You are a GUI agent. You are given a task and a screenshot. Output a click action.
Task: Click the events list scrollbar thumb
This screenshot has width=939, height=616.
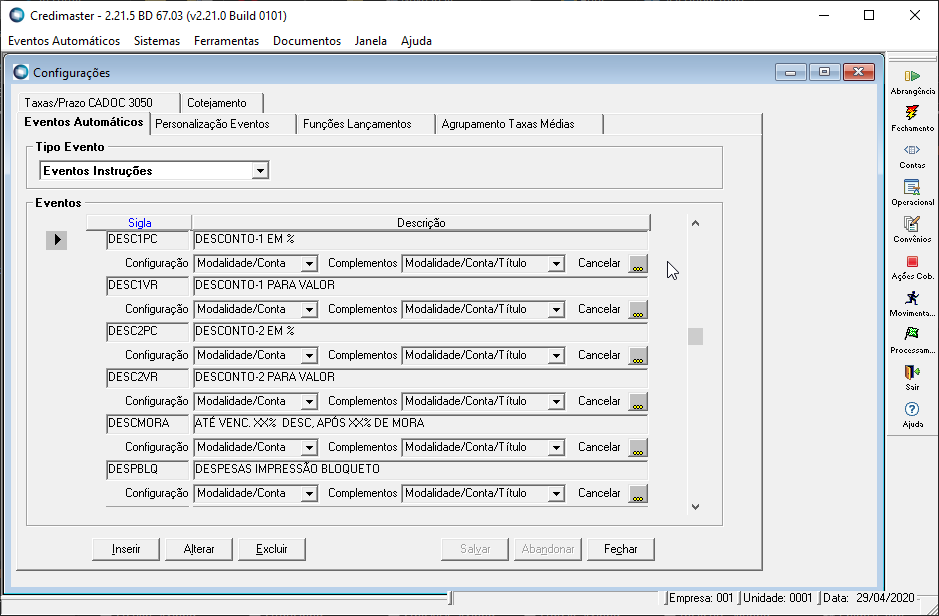tap(695, 336)
